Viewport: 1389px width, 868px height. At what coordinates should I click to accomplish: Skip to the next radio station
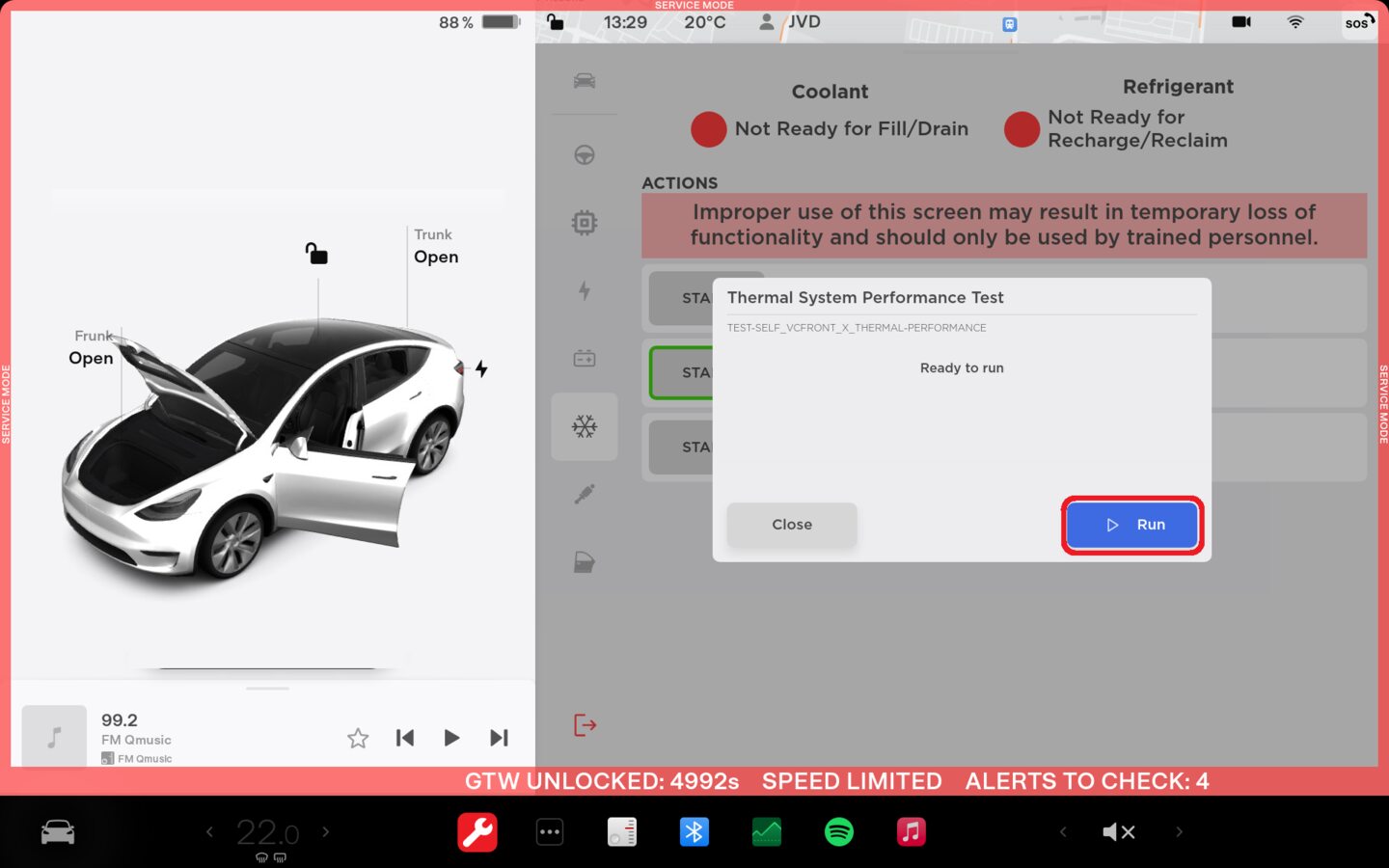(x=499, y=738)
